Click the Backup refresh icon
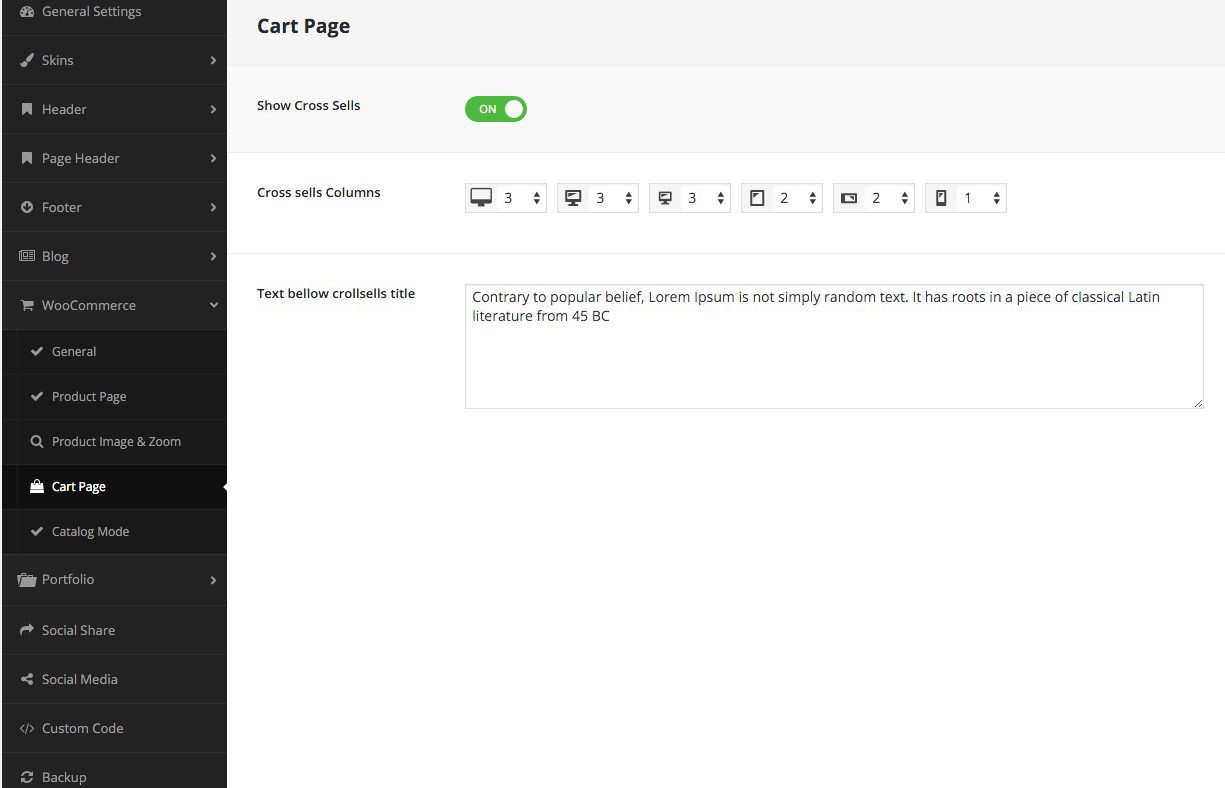The image size is (1225, 788). tap(27, 777)
